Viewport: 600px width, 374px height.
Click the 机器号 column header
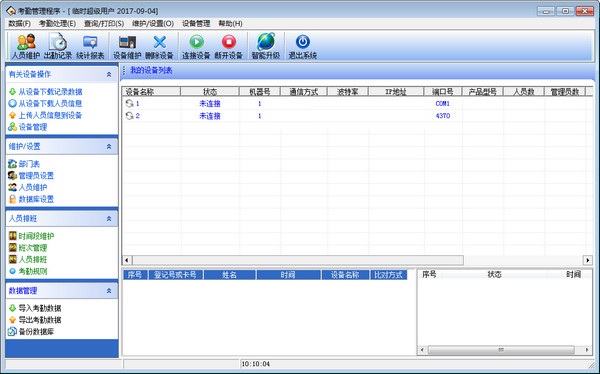(x=260, y=91)
